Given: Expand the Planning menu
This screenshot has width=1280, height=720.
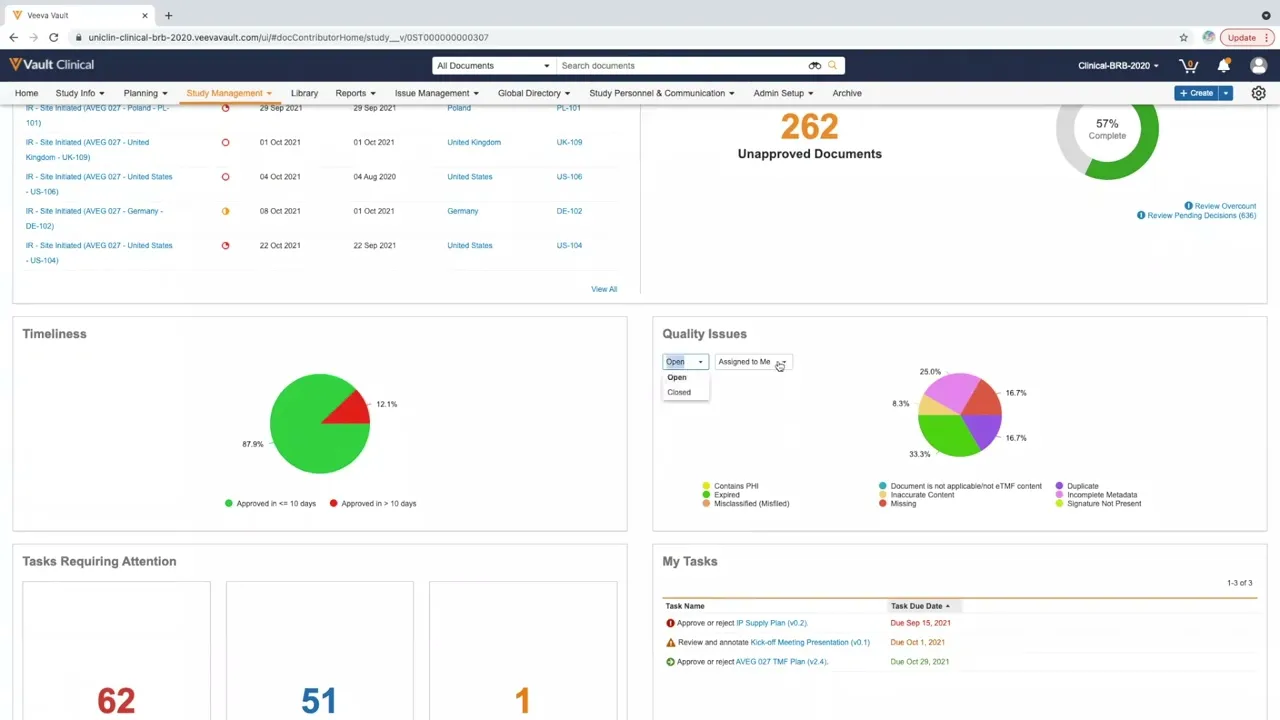Looking at the screenshot, I should 146,93.
